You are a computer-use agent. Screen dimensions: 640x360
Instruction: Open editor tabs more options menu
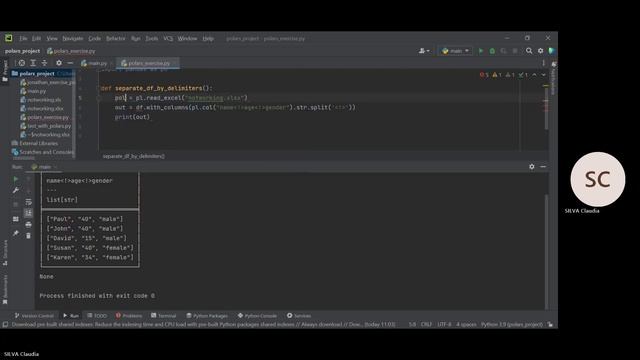pos(543,63)
